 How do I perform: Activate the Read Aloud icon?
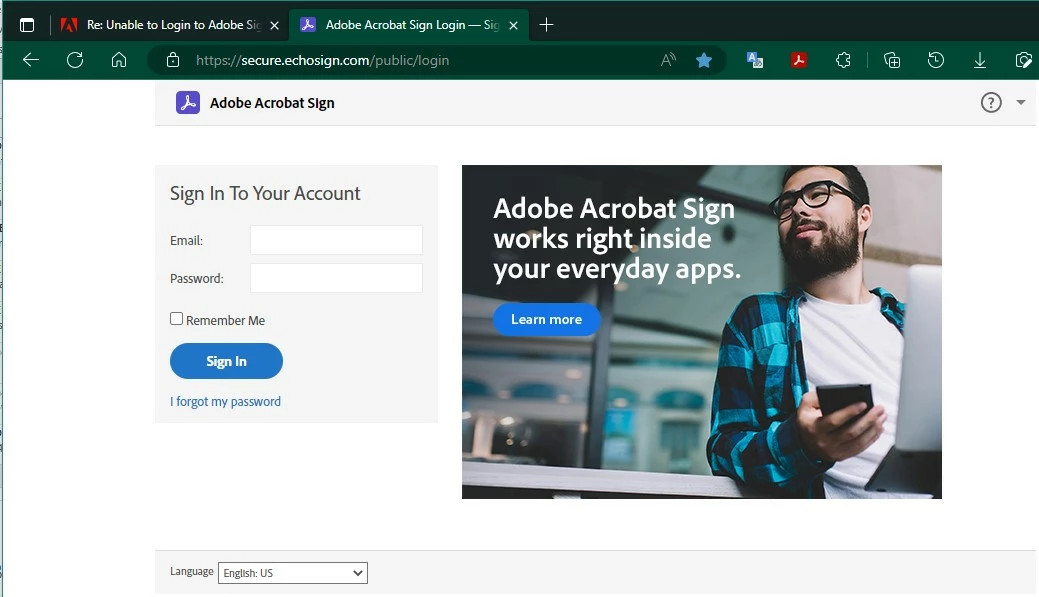[x=668, y=60]
